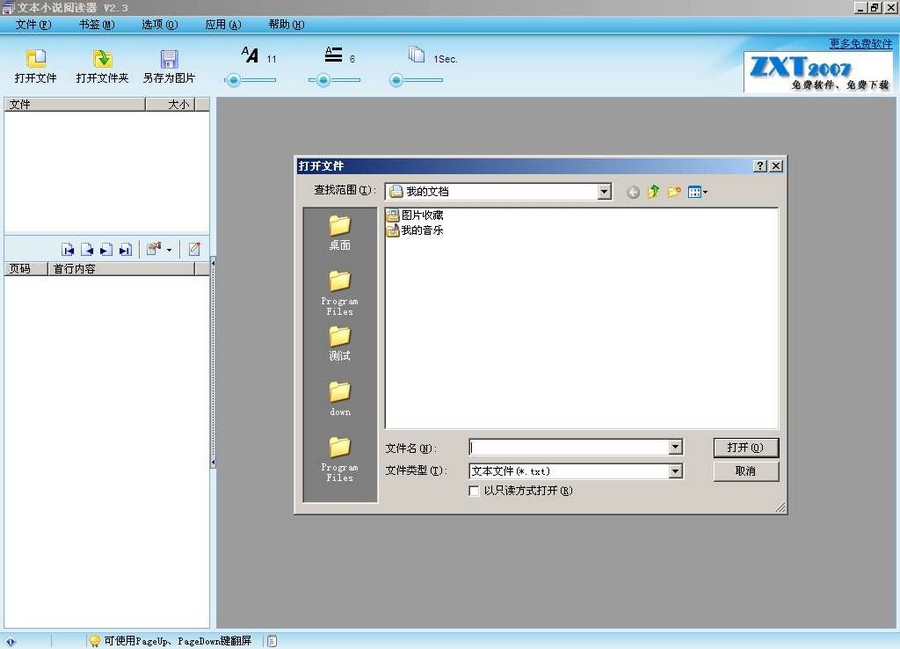Click the pencil edit icon

click(194, 249)
